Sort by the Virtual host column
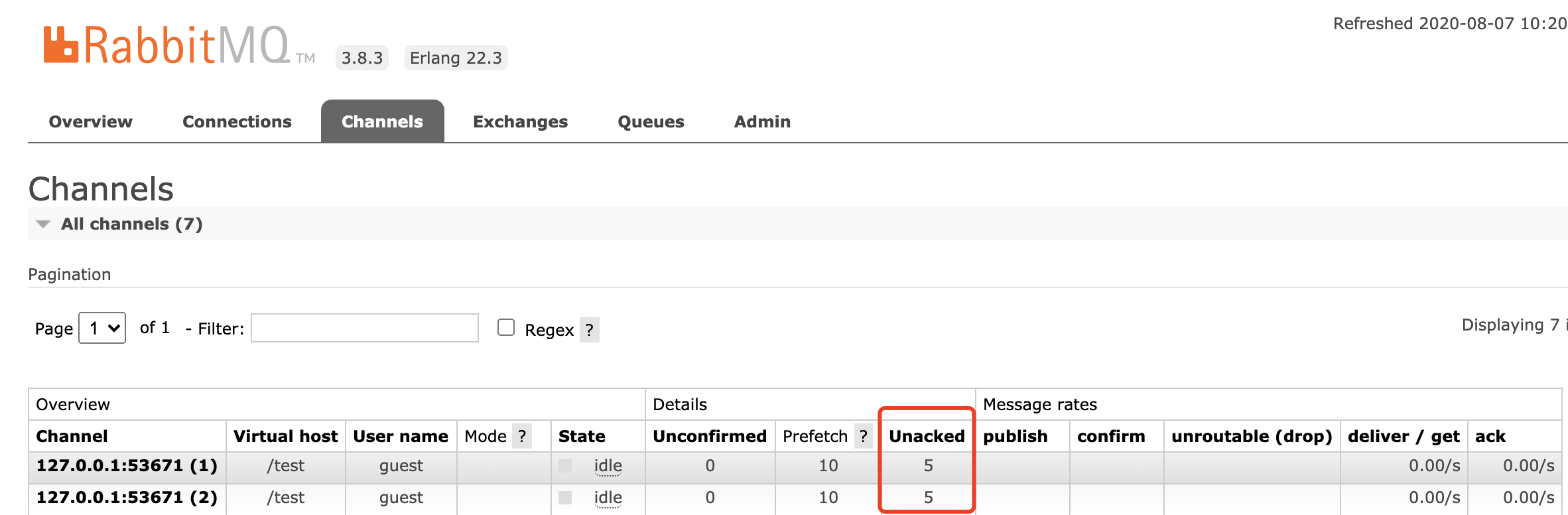This screenshot has width=1568, height=515. [x=286, y=436]
